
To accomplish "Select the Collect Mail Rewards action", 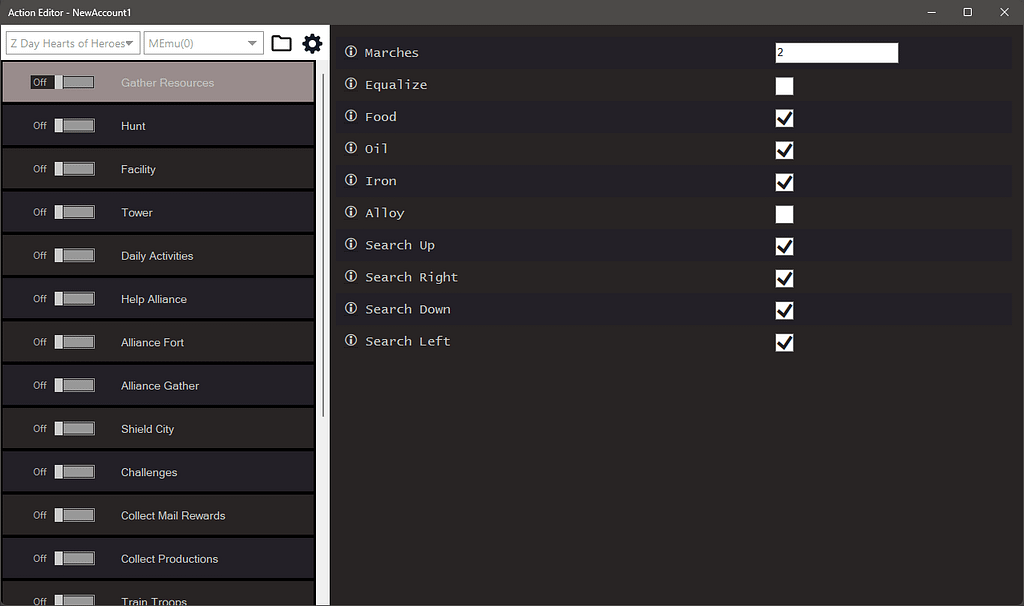I will tap(158, 515).
